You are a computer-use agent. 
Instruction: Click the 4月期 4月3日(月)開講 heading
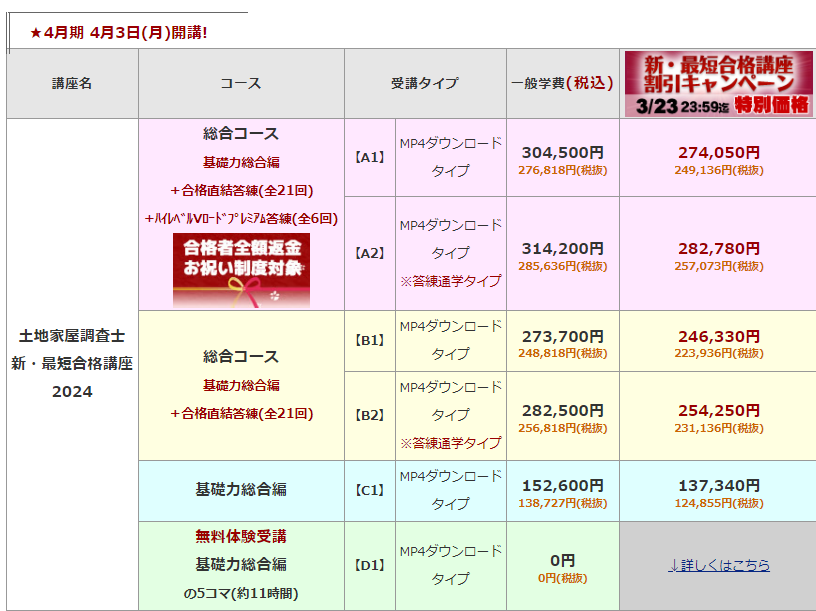pyautogui.click(x=119, y=33)
